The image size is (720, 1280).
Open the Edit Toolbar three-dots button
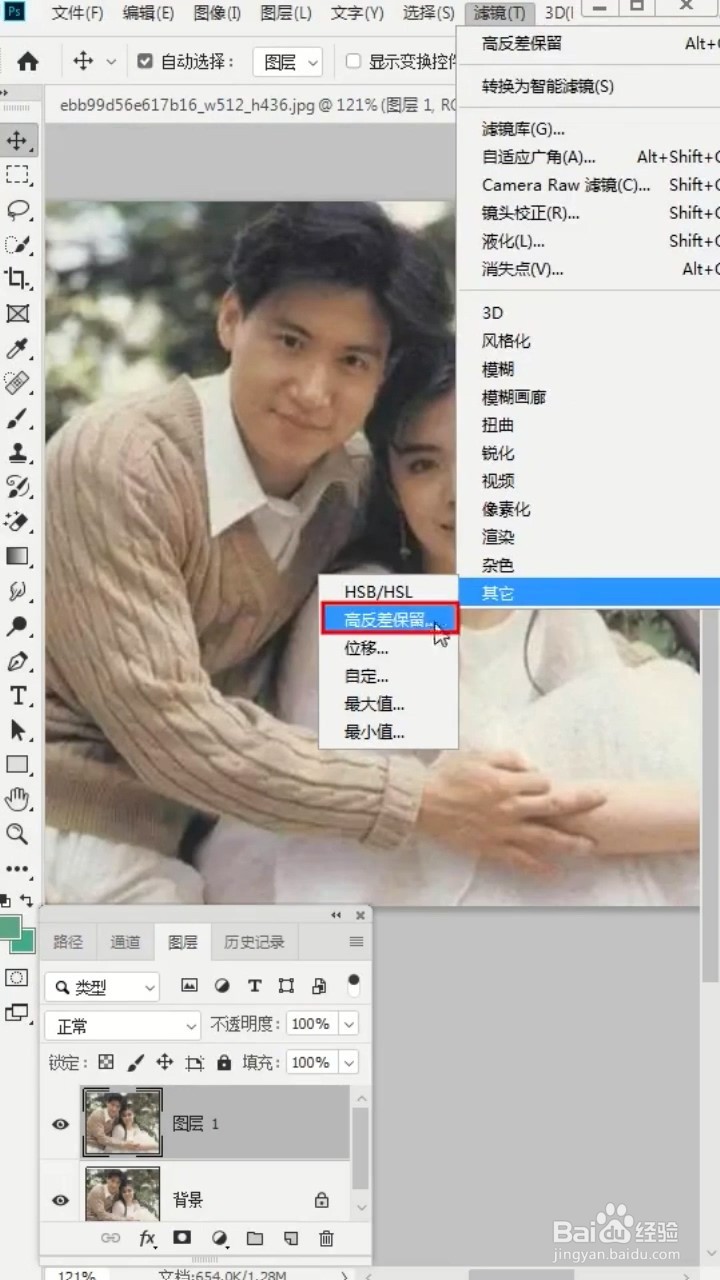click(17, 868)
